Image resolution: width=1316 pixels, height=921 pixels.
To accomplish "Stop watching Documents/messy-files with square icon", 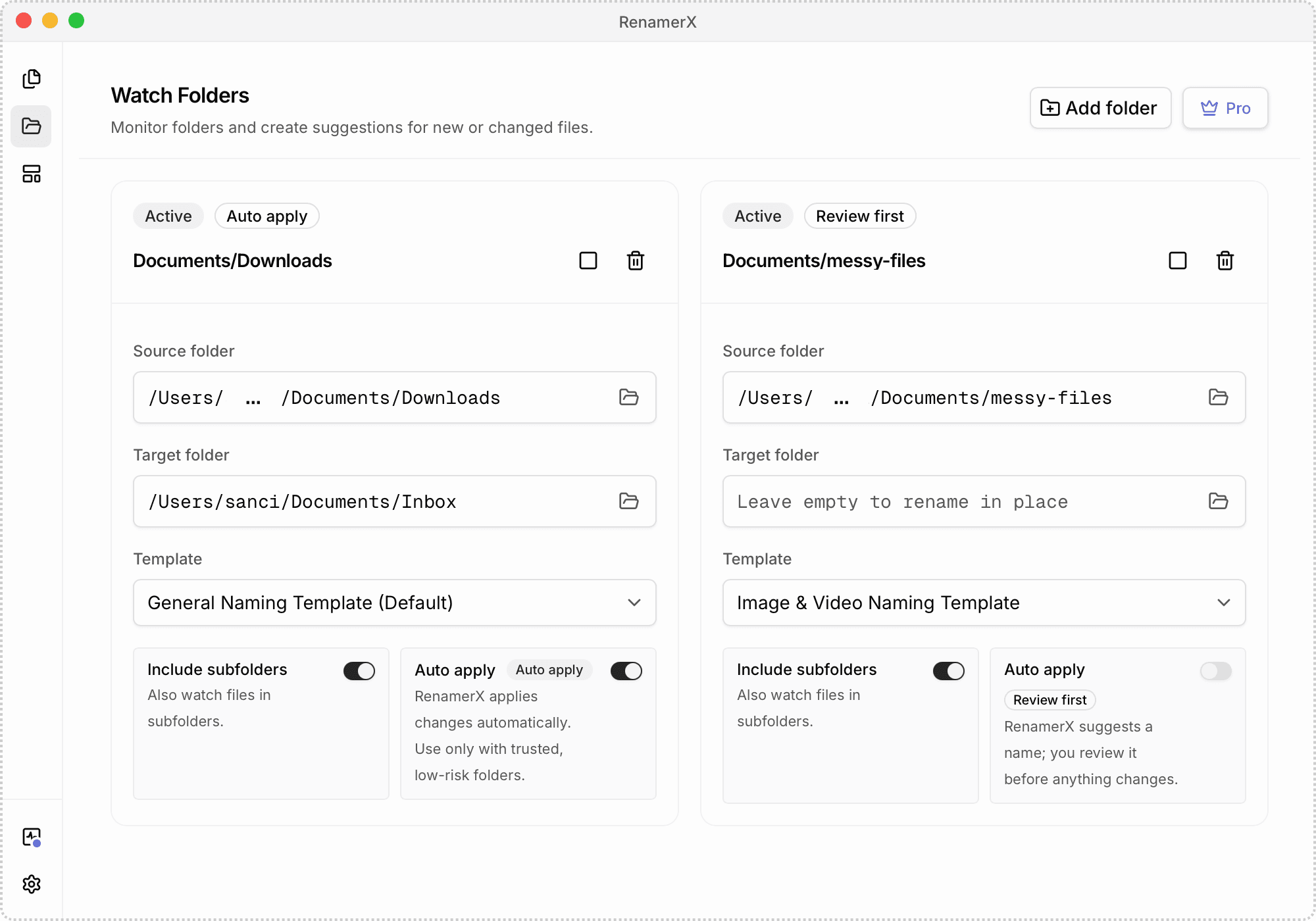I will click(1178, 261).
